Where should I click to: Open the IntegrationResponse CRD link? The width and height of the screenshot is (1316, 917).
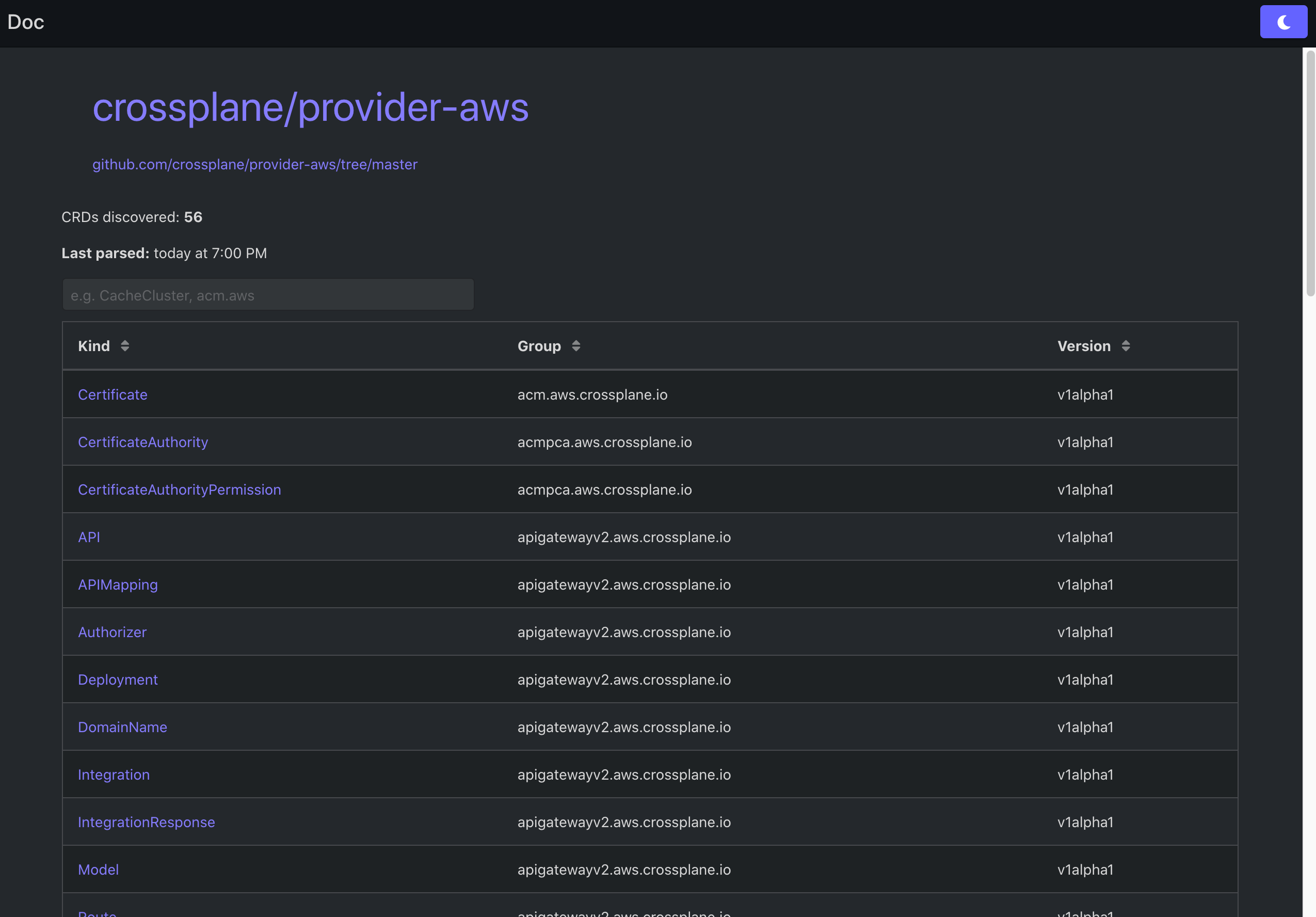click(x=147, y=823)
